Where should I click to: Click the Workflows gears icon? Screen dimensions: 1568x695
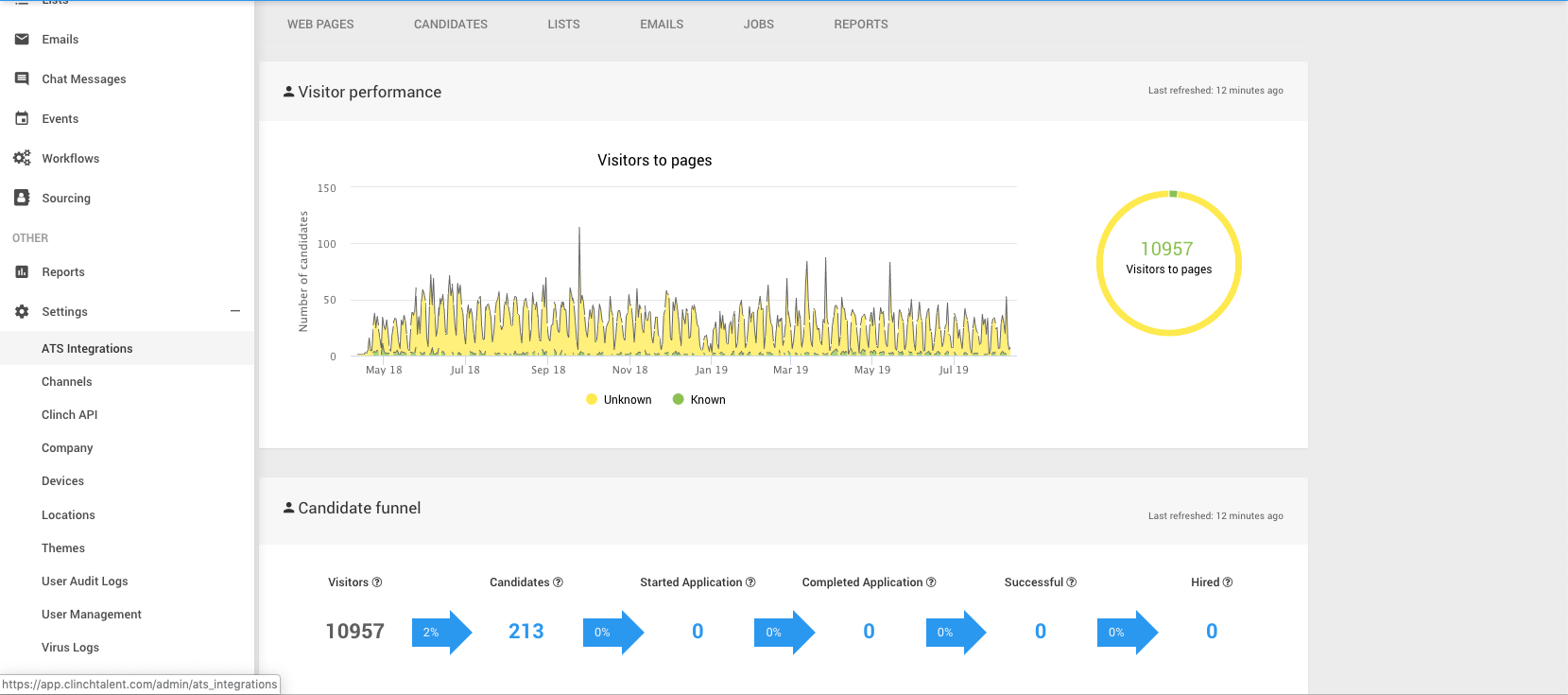(x=22, y=158)
